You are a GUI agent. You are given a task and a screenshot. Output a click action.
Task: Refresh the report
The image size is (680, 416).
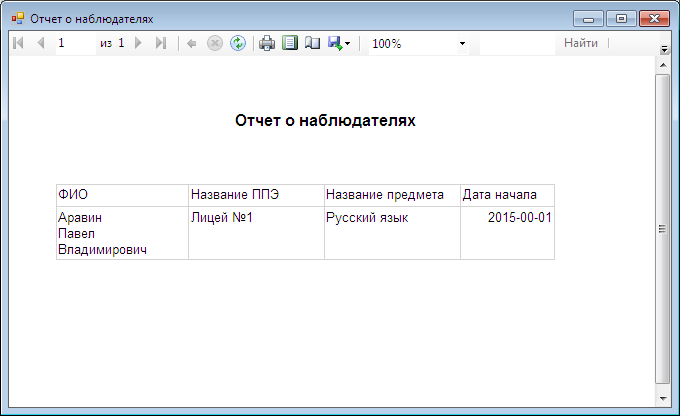point(238,43)
